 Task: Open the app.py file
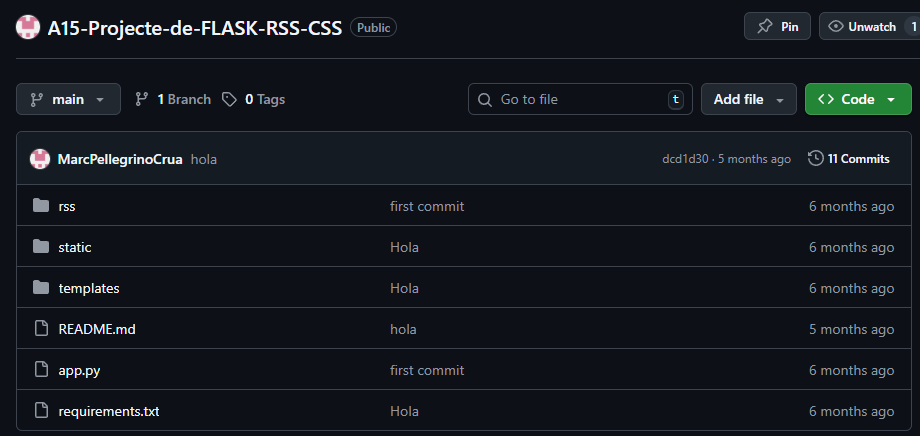(x=79, y=371)
